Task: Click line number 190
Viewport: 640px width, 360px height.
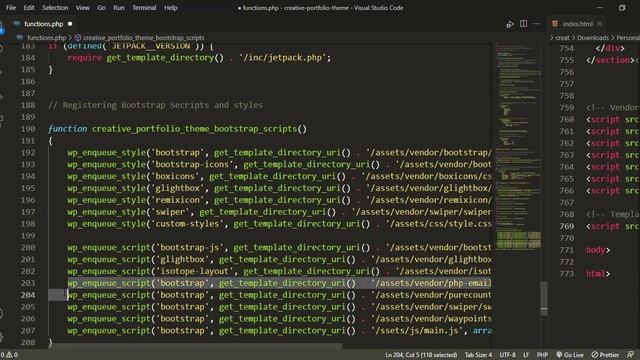Action: click(x=28, y=129)
